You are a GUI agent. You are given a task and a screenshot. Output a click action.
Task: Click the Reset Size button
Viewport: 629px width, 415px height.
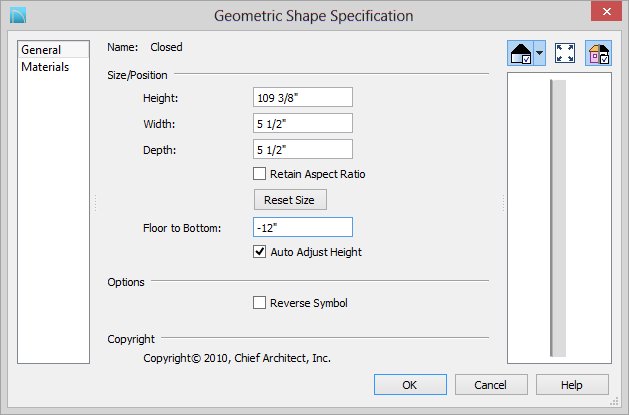tap(290, 200)
